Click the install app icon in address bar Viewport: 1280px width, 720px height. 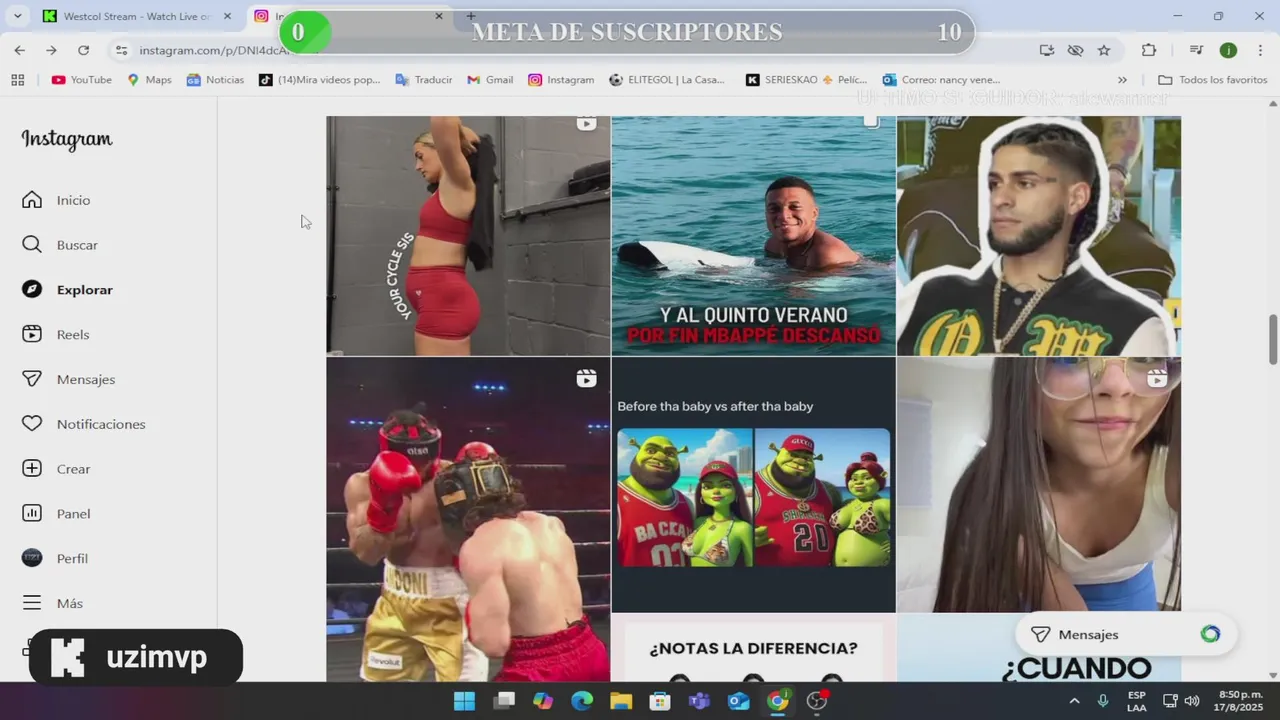pos(1046,50)
